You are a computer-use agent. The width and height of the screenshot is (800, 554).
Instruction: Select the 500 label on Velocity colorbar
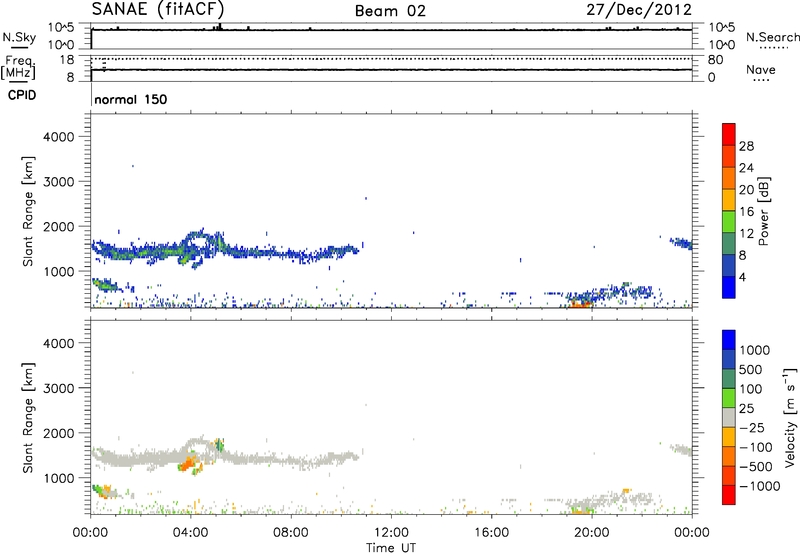751,370
